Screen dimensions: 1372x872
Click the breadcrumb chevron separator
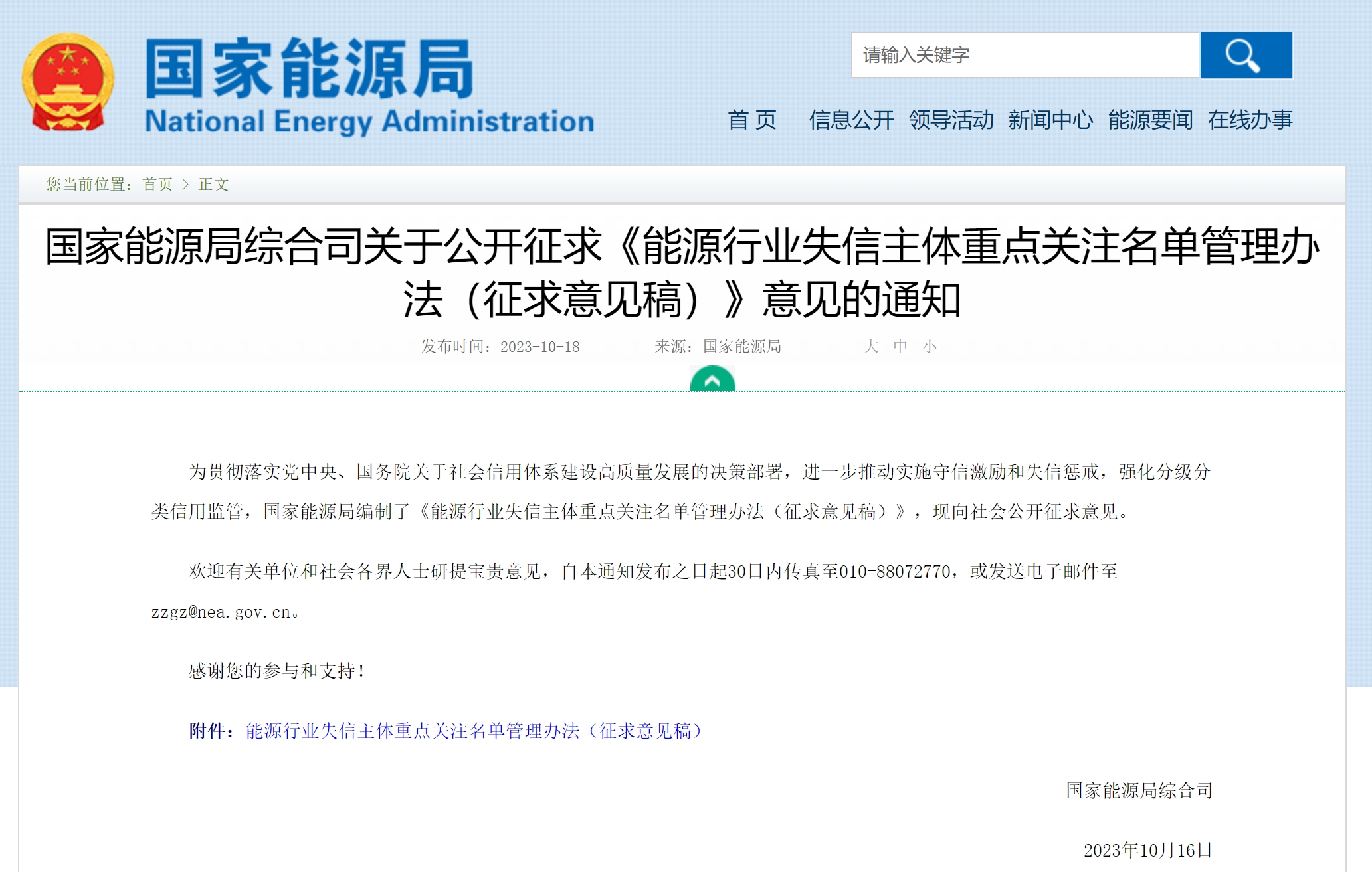[x=185, y=185]
